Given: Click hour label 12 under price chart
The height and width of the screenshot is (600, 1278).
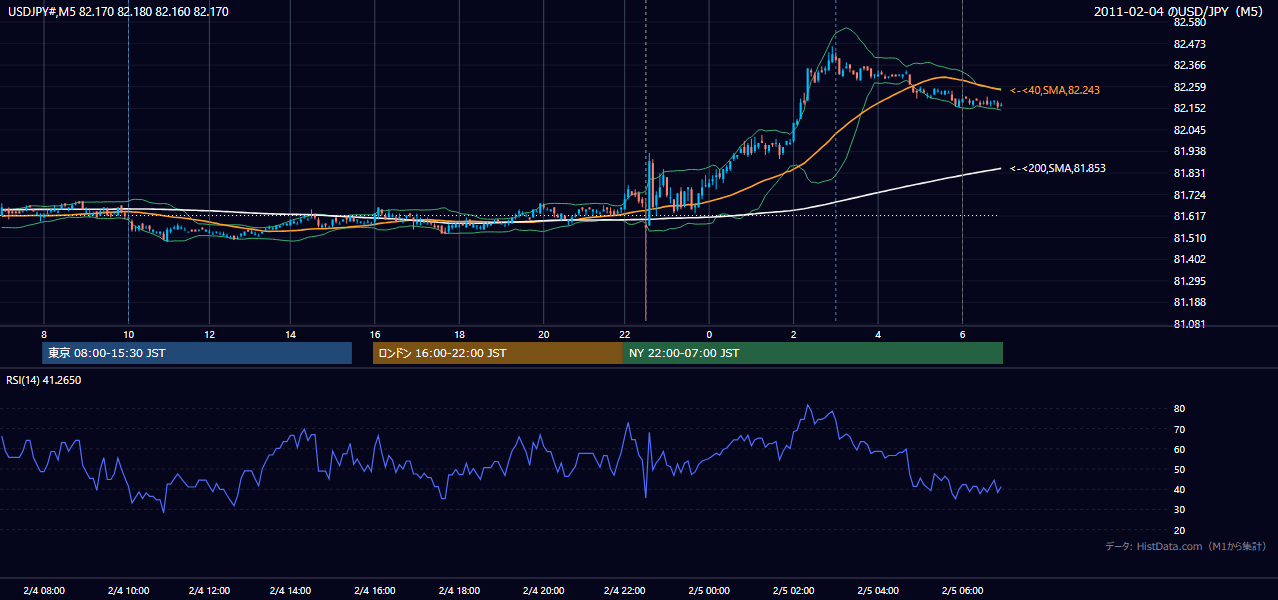Looking at the screenshot, I should tap(211, 334).
